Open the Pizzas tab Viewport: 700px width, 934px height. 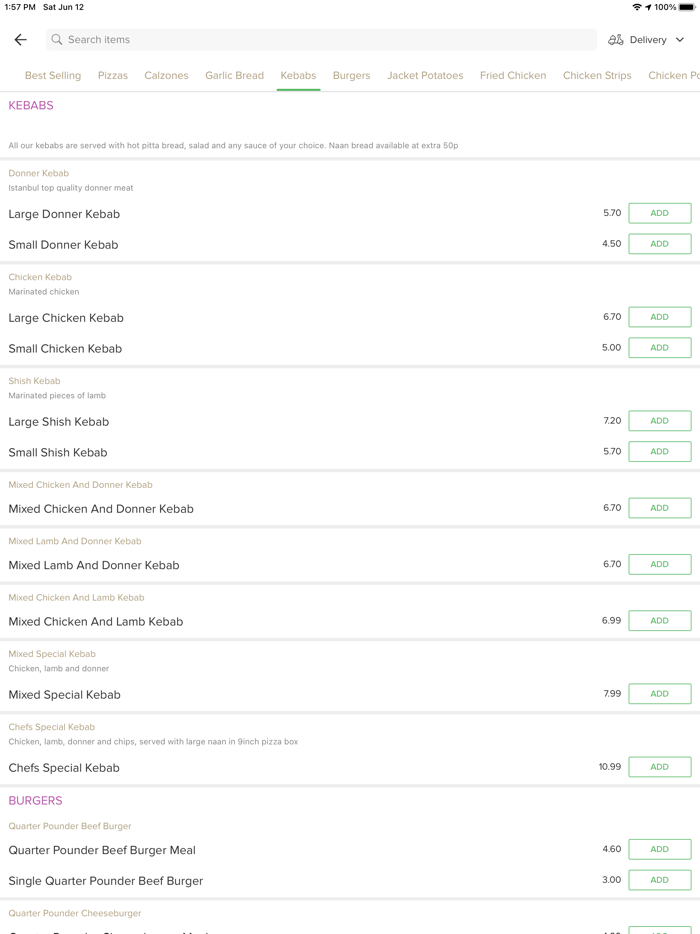(113, 76)
